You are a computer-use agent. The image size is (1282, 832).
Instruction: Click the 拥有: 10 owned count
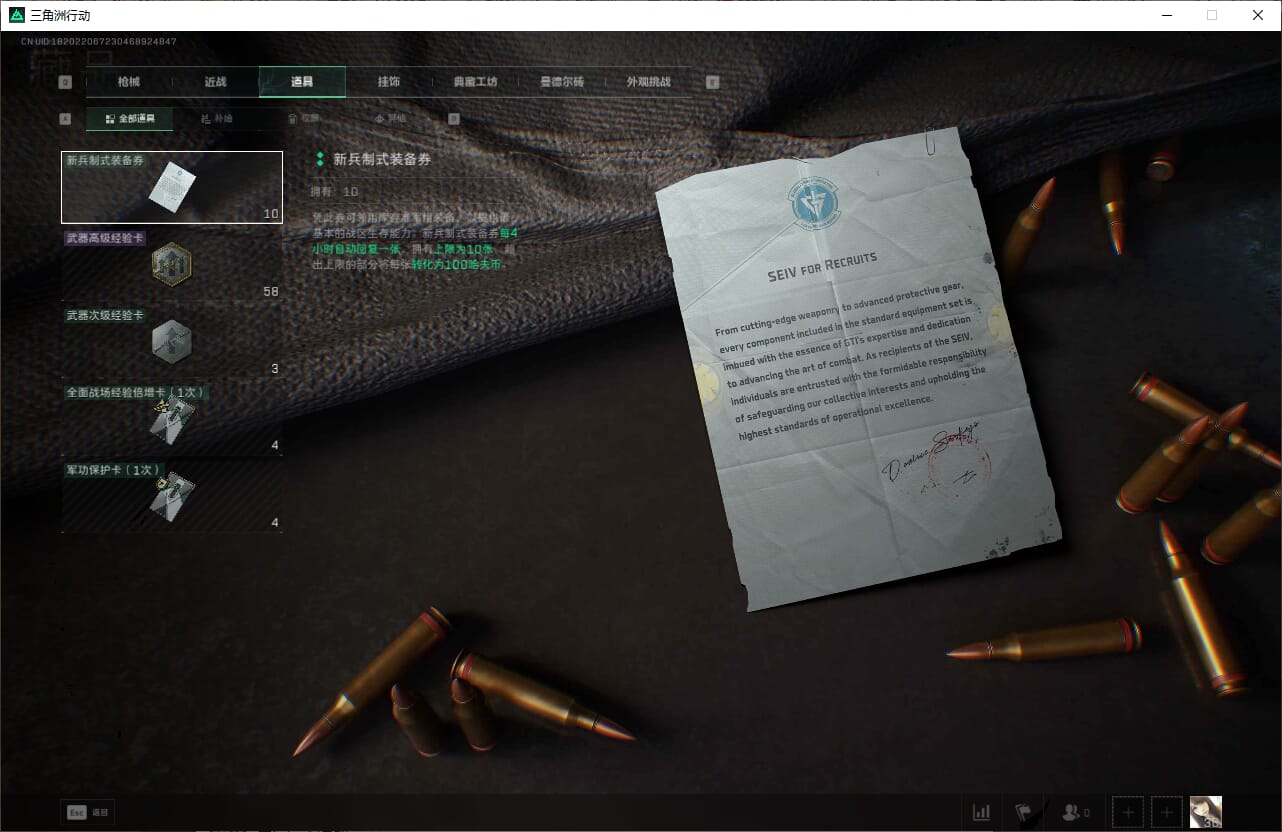tap(335, 191)
